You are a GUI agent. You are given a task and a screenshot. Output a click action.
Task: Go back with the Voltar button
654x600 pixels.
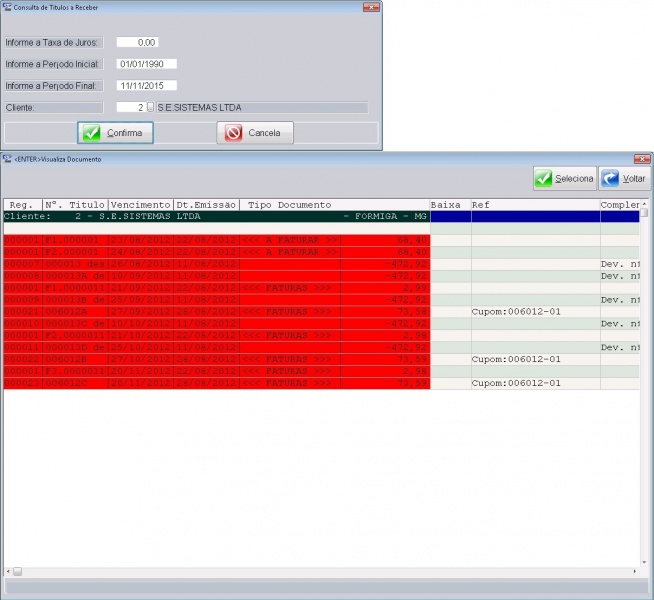point(624,178)
